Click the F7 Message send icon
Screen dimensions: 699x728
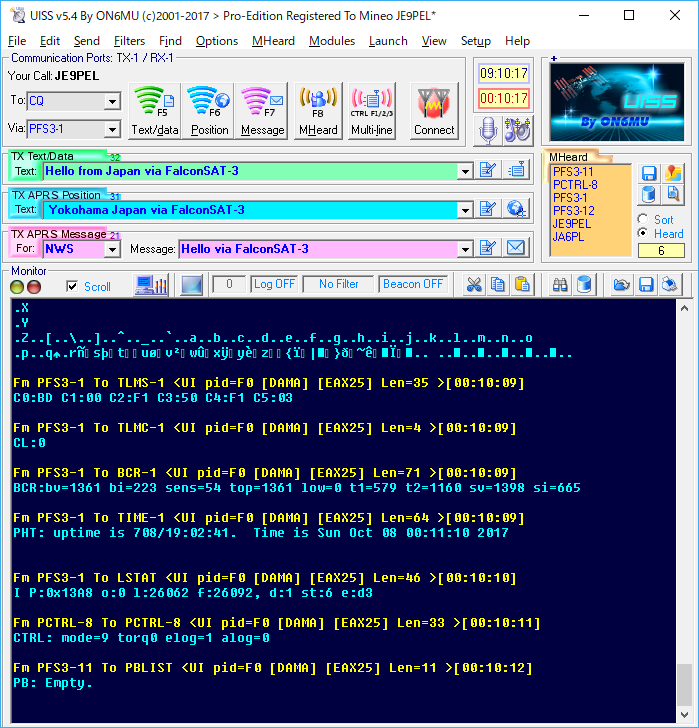[x=263, y=110]
